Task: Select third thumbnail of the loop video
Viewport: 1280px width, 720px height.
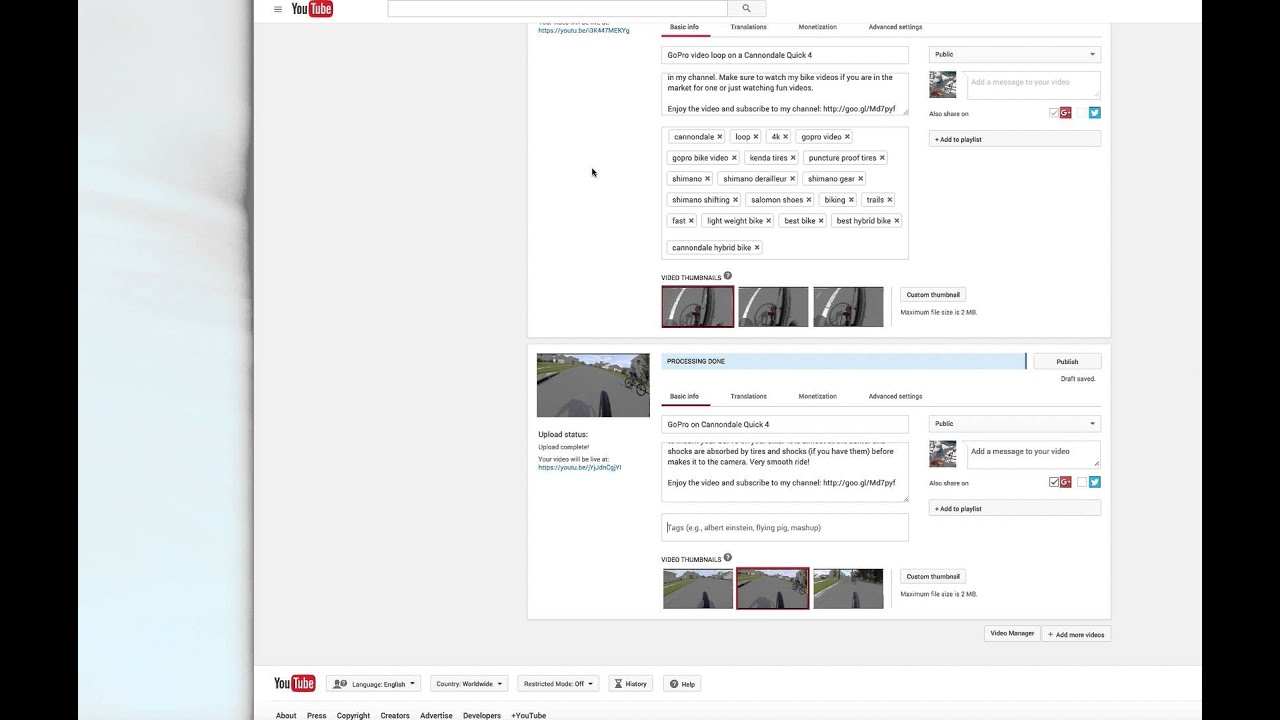Action: pyautogui.click(x=848, y=307)
